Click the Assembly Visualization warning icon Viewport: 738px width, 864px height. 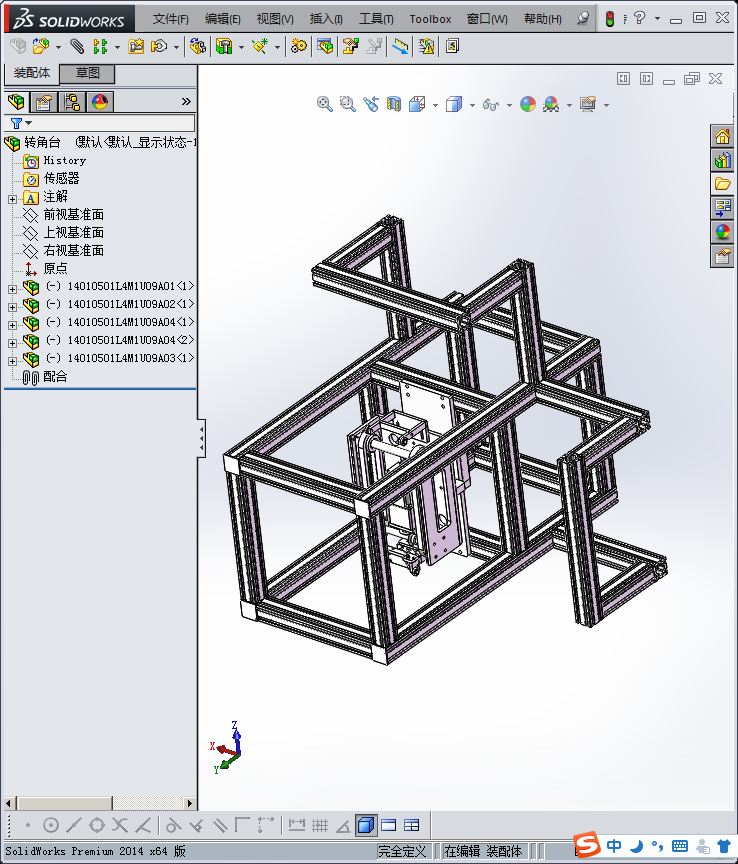pos(427,46)
